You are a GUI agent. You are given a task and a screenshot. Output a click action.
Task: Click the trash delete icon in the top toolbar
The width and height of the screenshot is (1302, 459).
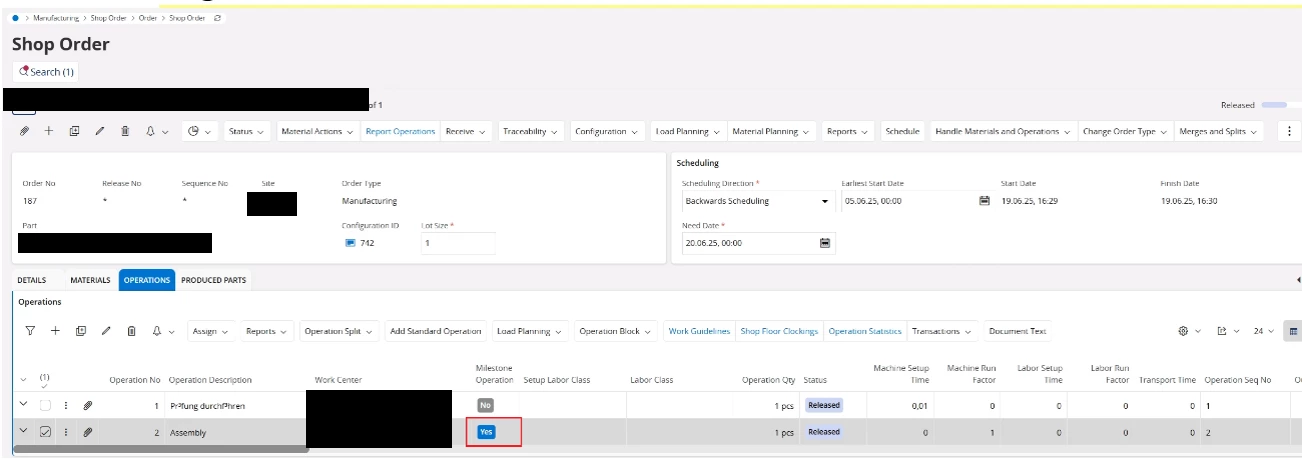coord(125,131)
